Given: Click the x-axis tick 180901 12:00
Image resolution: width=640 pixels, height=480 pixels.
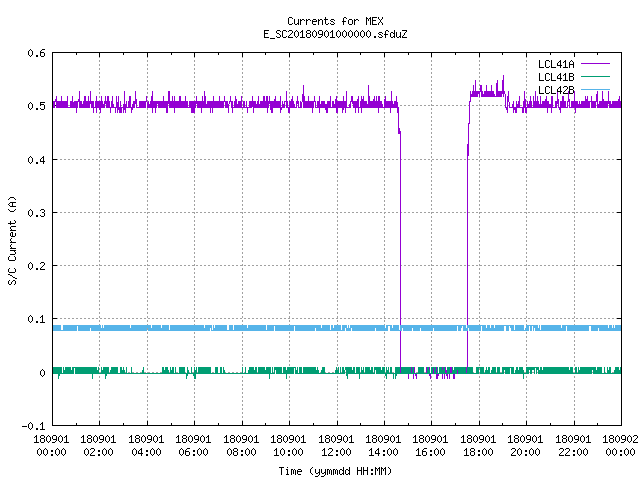Looking at the screenshot, I should coord(336,446).
